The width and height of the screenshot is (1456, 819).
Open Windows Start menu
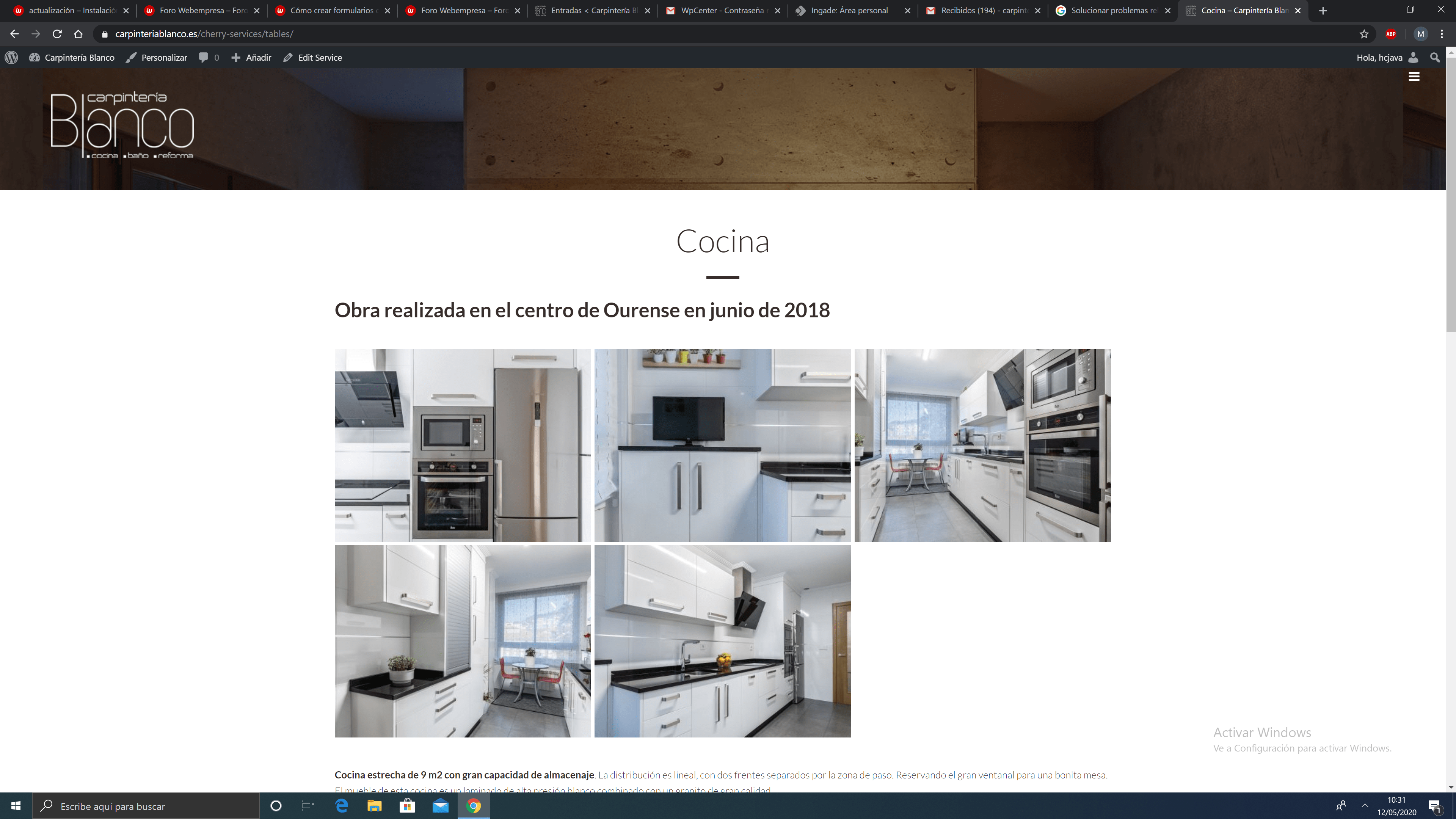coord(16,806)
